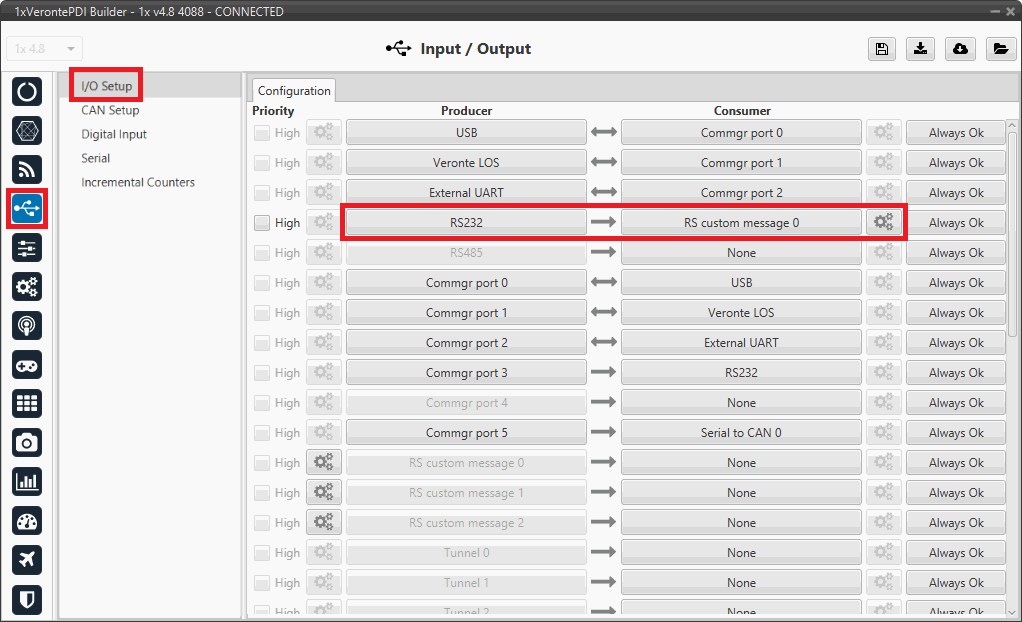Open Serial to CAN 0 consumer selector
The height and width of the screenshot is (622, 1022).
coord(741,433)
